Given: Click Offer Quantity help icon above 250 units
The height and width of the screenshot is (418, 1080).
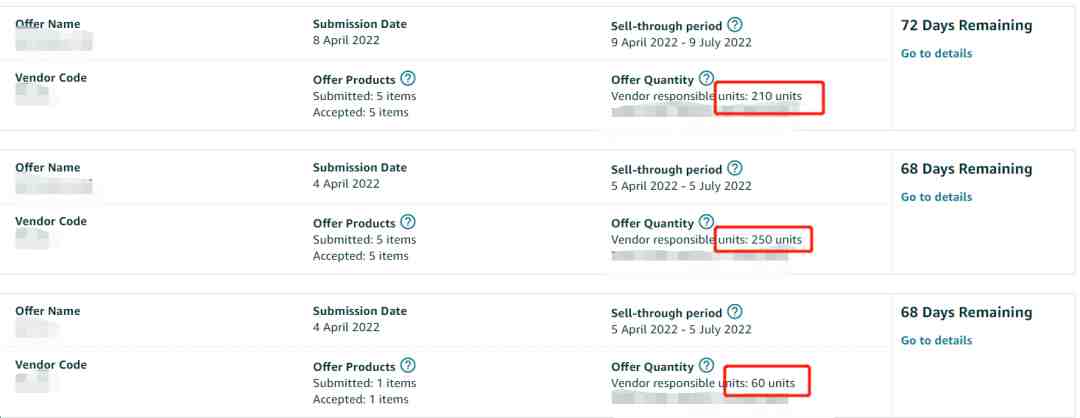Looking at the screenshot, I should (706, 222).
